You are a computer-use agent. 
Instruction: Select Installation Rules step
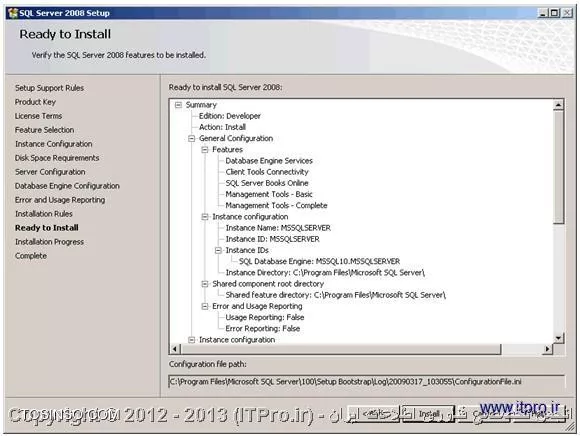pos(44,214)
